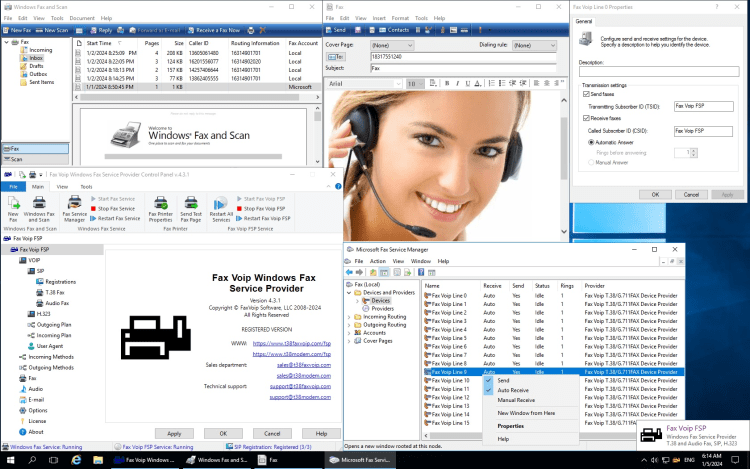Open Dialing rule dropdown

pyautogui.click(x=534, y=45)
